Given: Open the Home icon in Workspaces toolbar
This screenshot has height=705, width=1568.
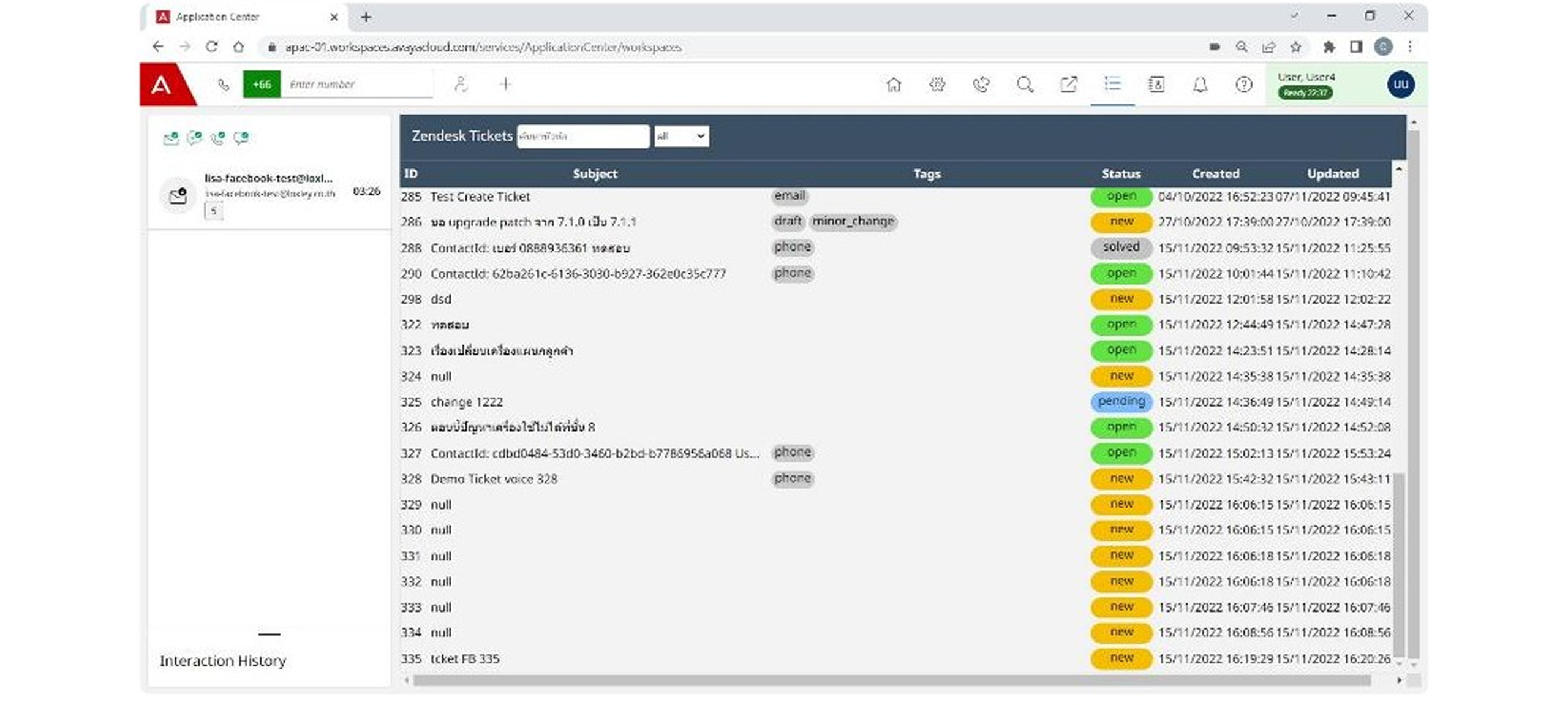Looking at the screenshot, I should click(894, 85).
